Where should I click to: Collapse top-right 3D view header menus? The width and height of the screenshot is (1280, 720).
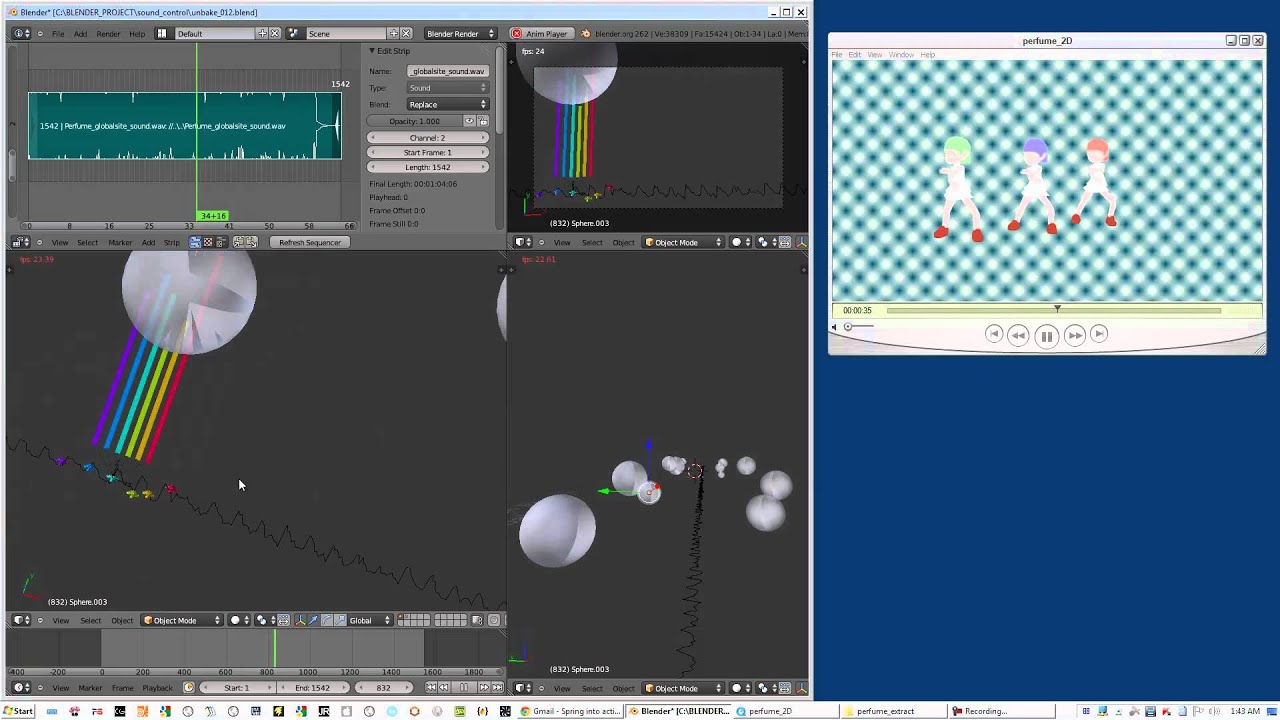[542, 242]
